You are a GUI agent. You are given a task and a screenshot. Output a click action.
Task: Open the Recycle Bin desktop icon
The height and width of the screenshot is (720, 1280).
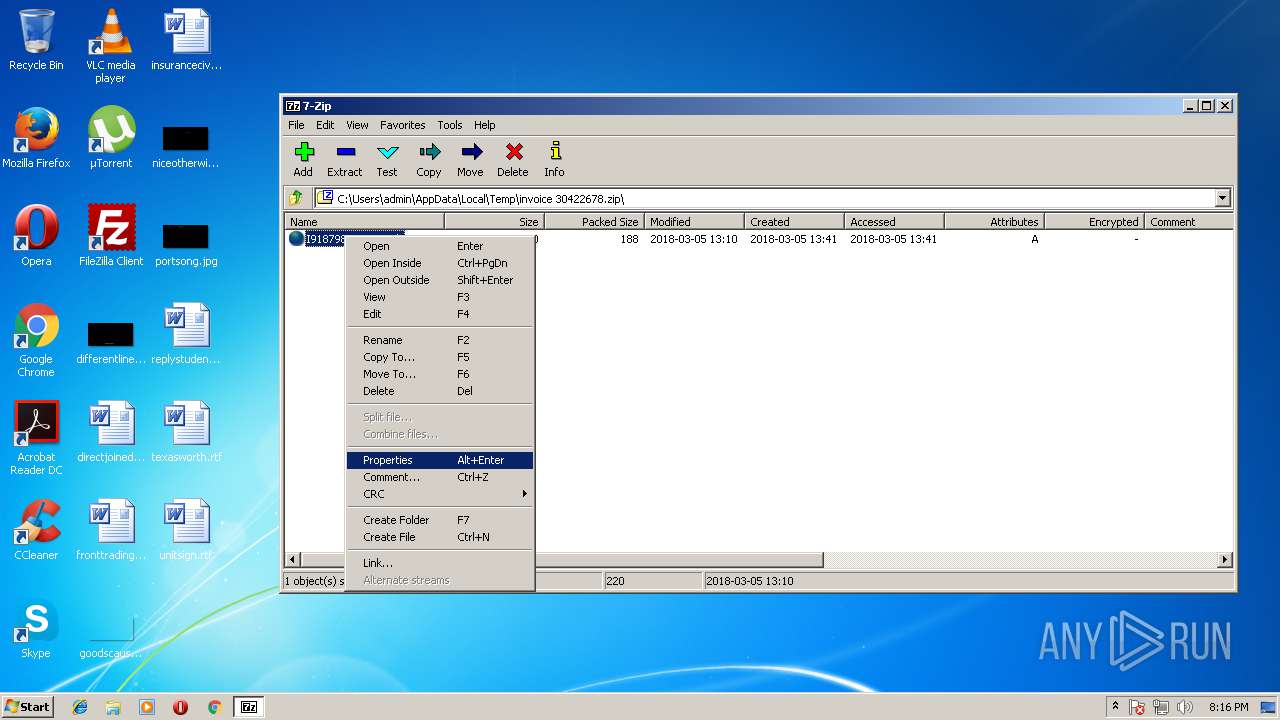pos(36,40)
